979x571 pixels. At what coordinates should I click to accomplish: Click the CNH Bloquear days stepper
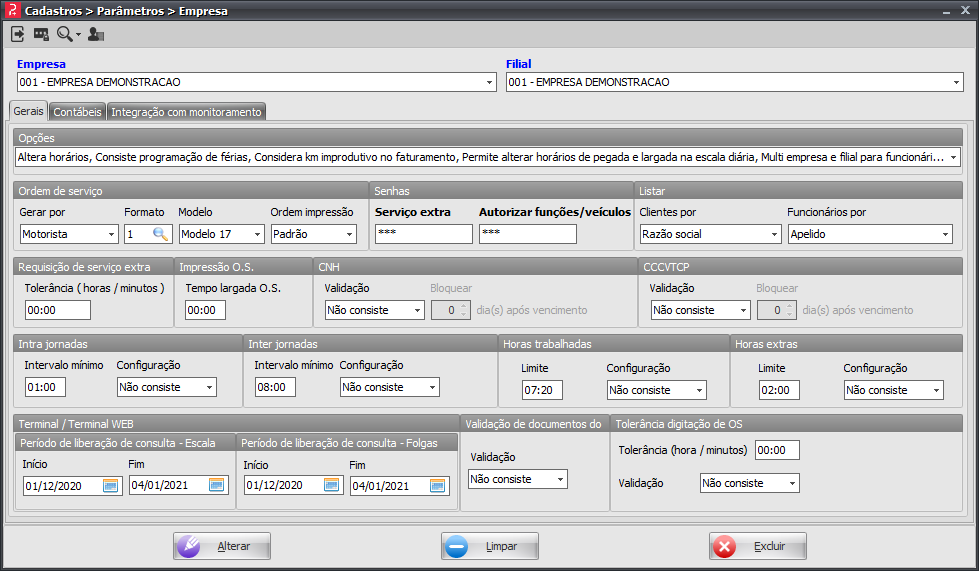[x=450, y=310]
